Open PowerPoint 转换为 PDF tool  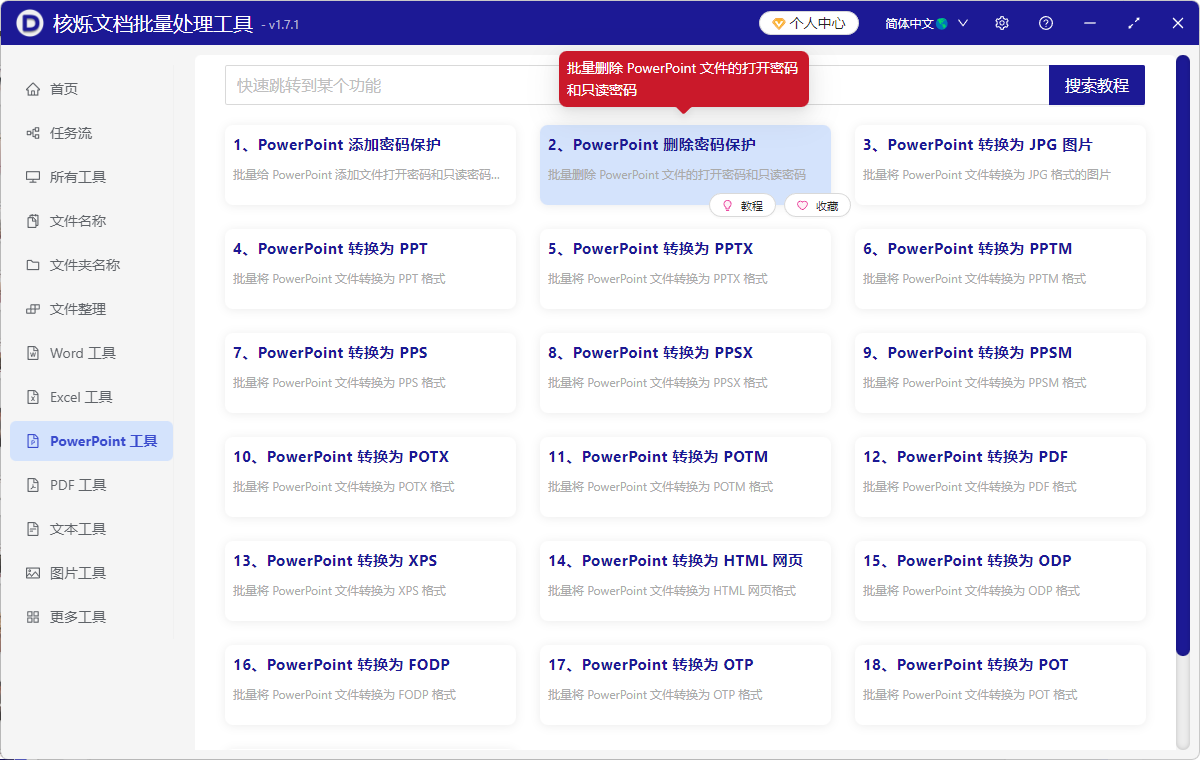click(1000, 477)
